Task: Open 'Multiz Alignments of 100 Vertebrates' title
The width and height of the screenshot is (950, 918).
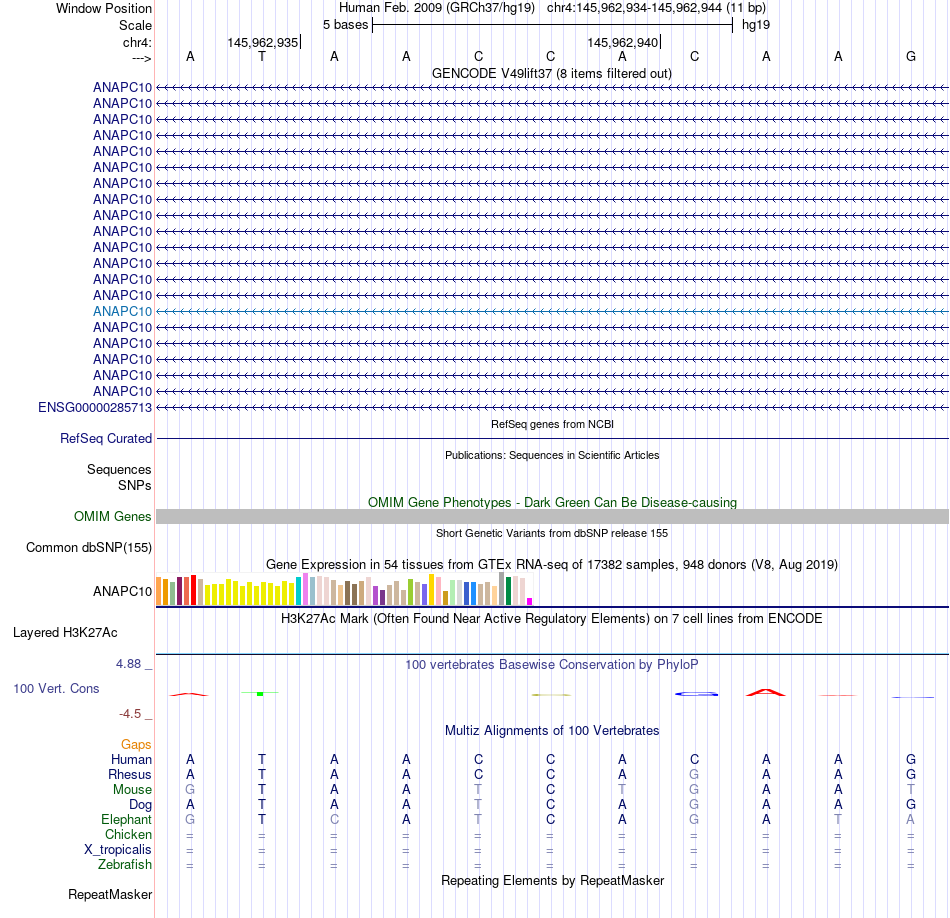Action: click(552, 731)
